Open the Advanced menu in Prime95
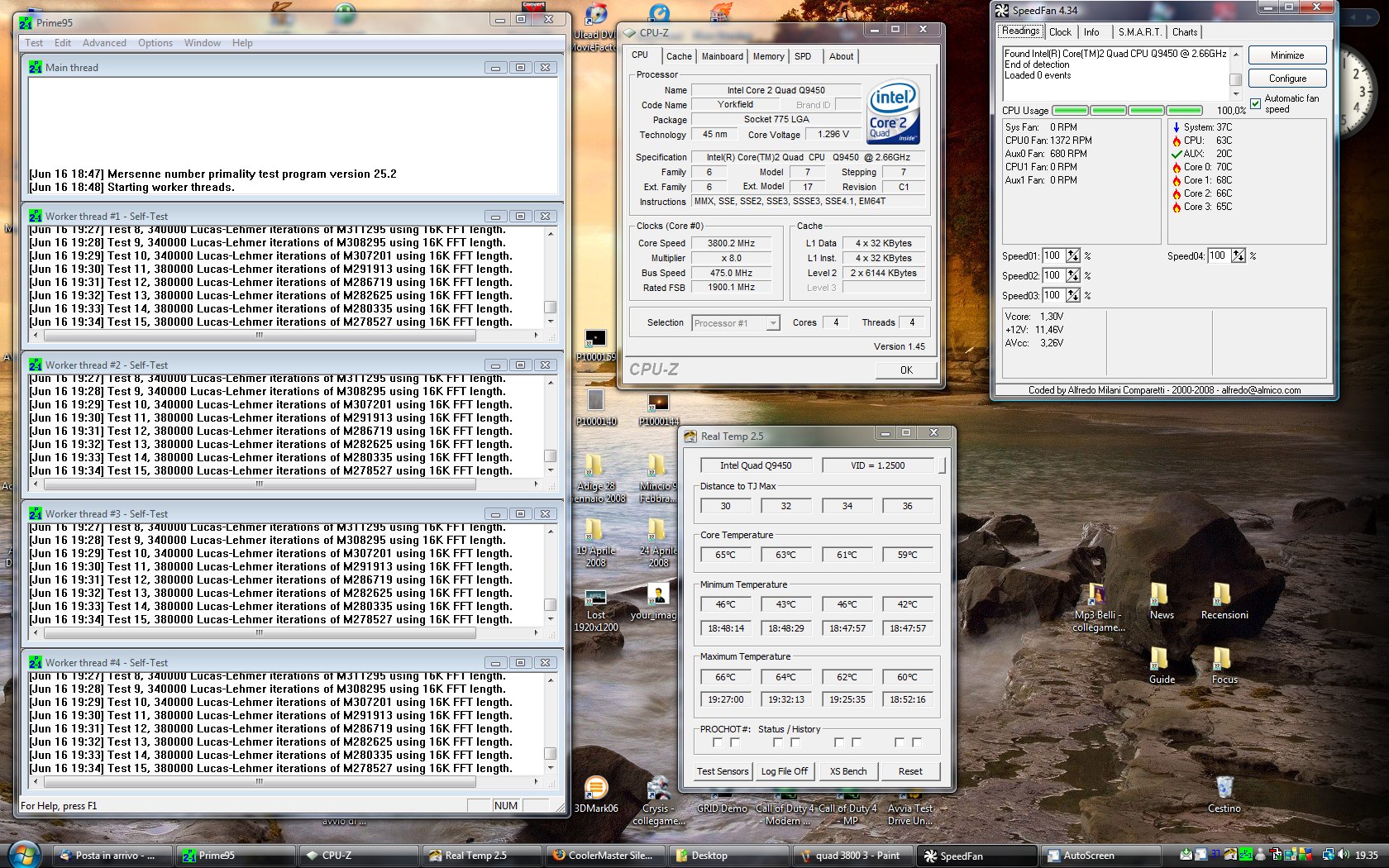1389x868 pixels. [104, 43]
